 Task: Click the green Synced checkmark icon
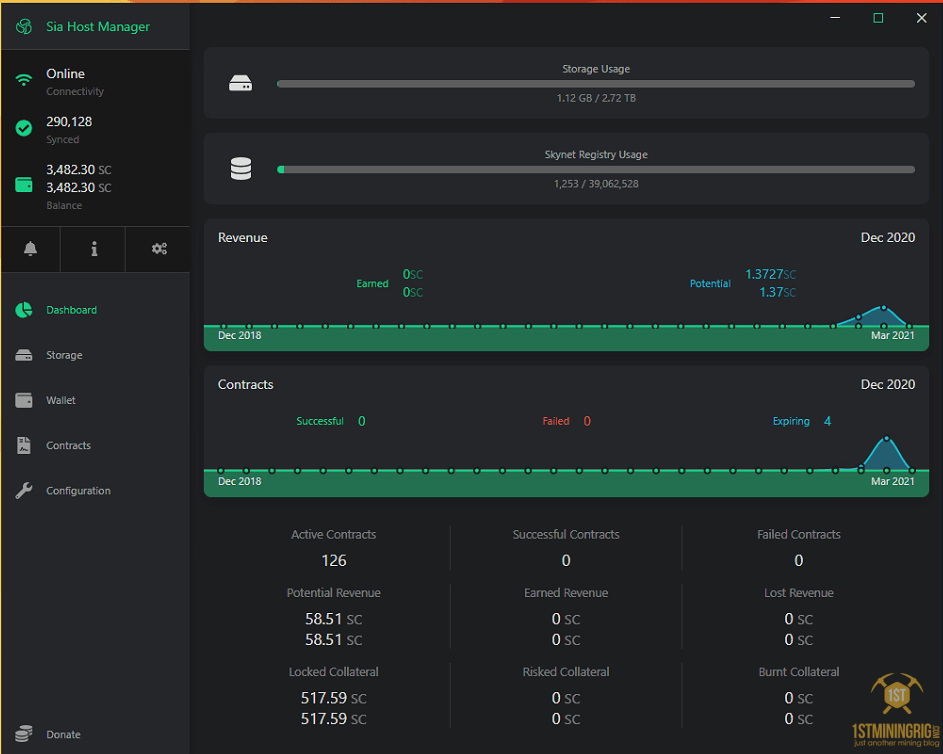tap(23, 128)
